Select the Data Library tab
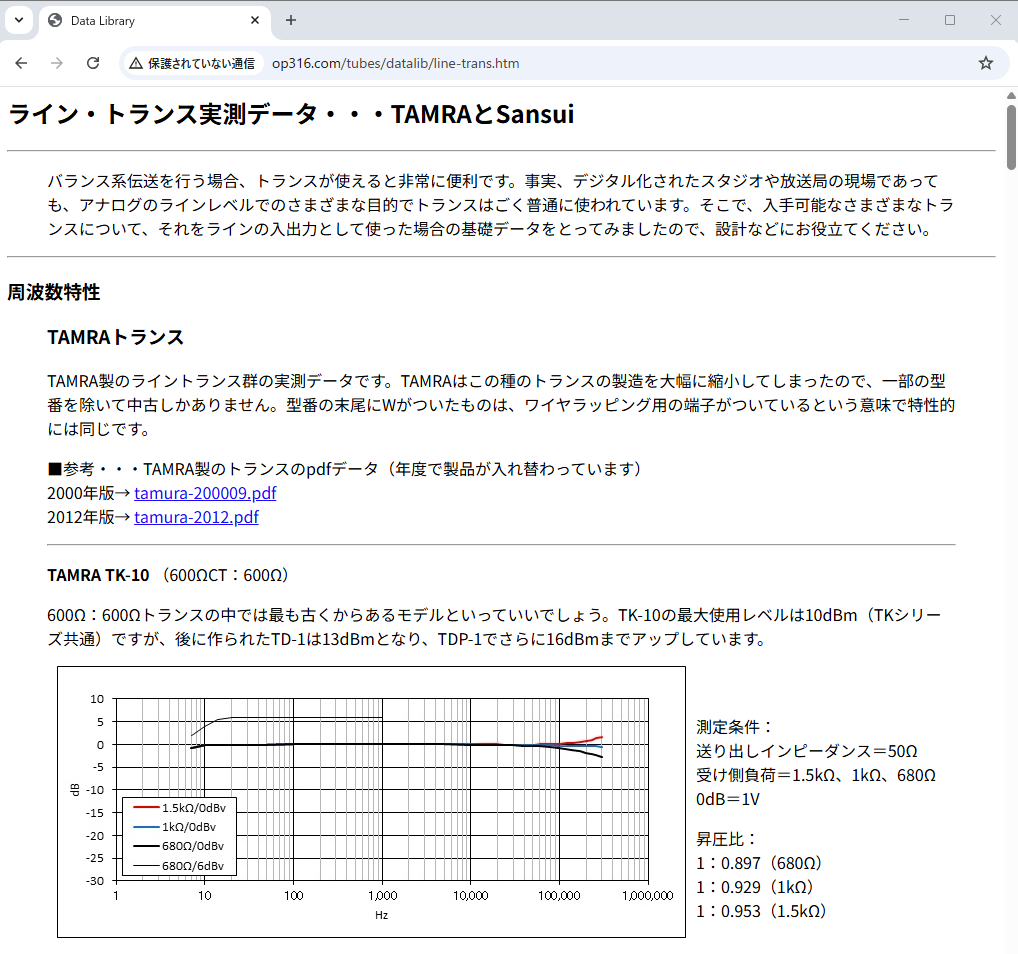Image resolution: width=1018 pixels, height=954 pixels. tap(140, 20)
